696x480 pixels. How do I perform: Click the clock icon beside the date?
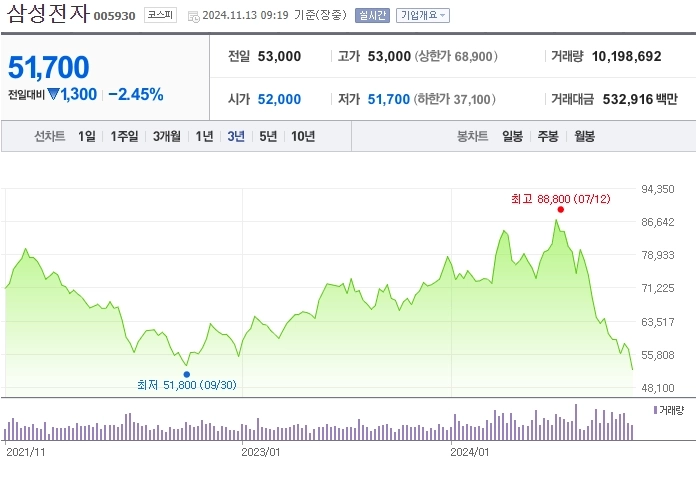(x=194, y=16)
